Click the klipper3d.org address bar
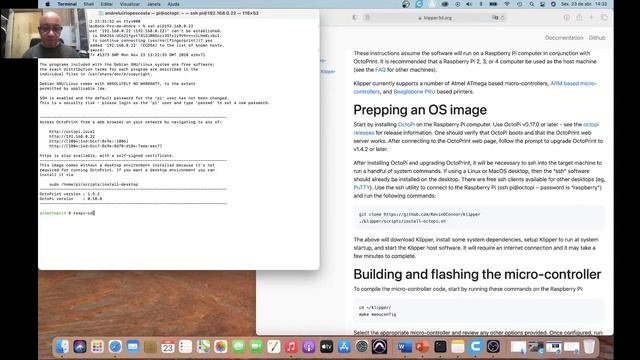The width and height of the screenshot is (640, 360). (435, 18)
